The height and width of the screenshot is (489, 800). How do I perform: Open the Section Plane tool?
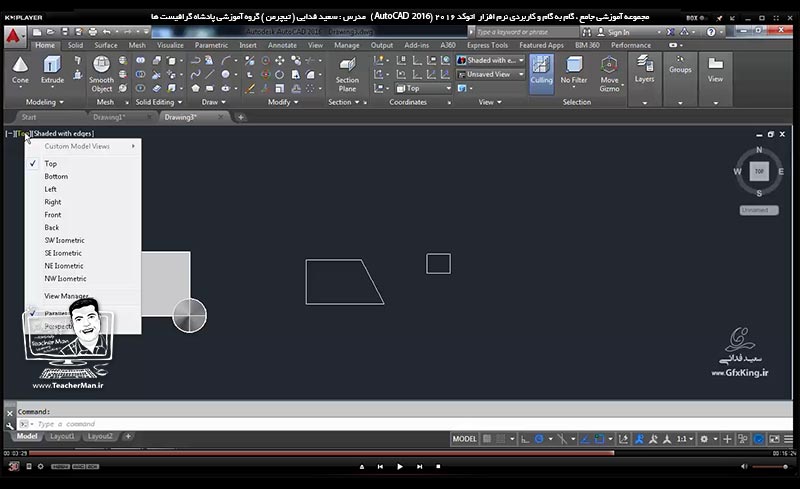[x=347, y=74]
